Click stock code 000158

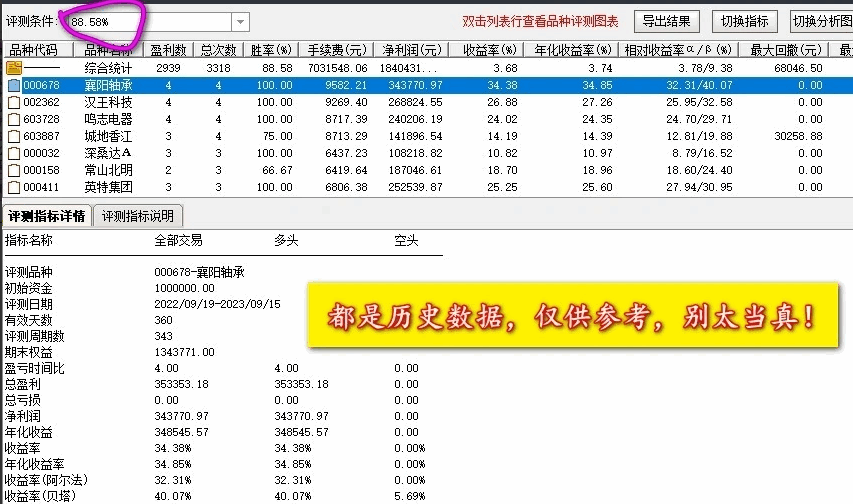[x=41, y=170]
